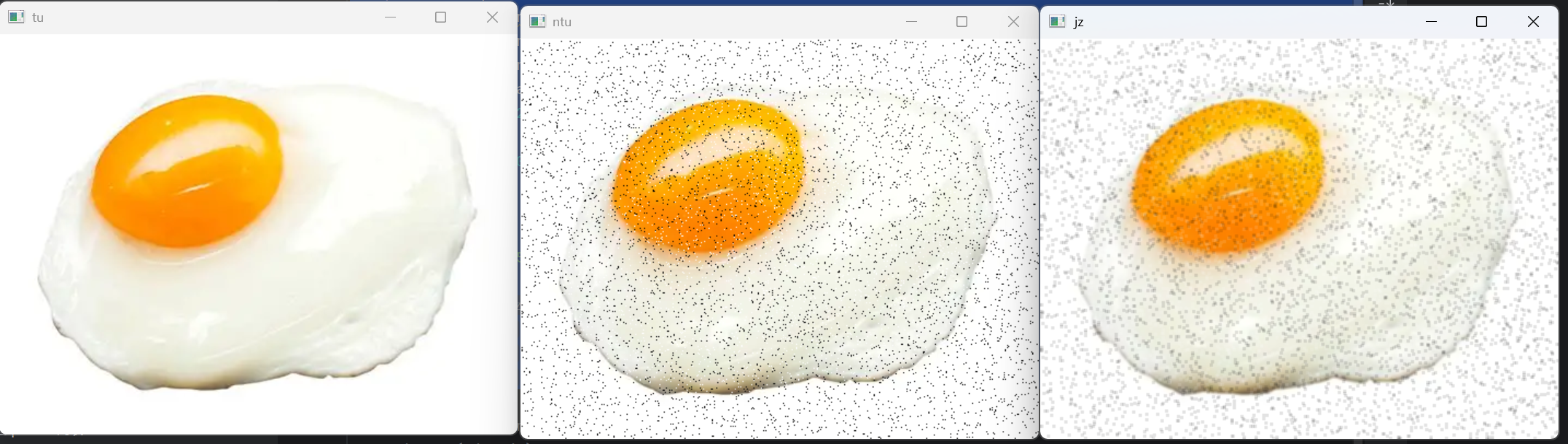Minimize the tu window

[390, 17]
